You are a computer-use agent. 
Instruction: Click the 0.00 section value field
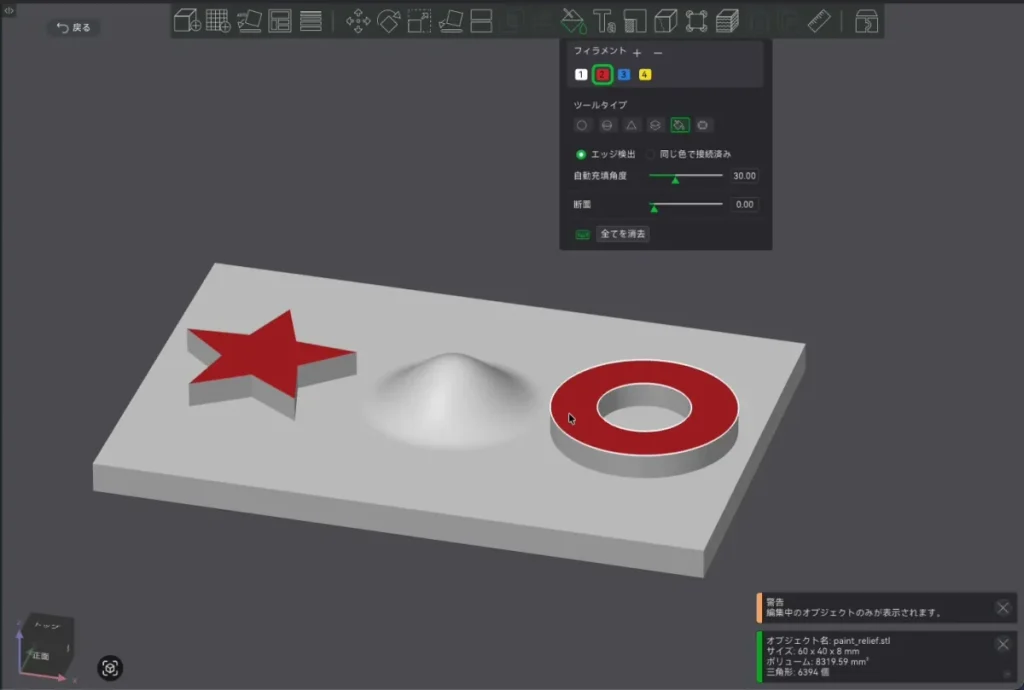pyautogui.click(x=744, y=204)
